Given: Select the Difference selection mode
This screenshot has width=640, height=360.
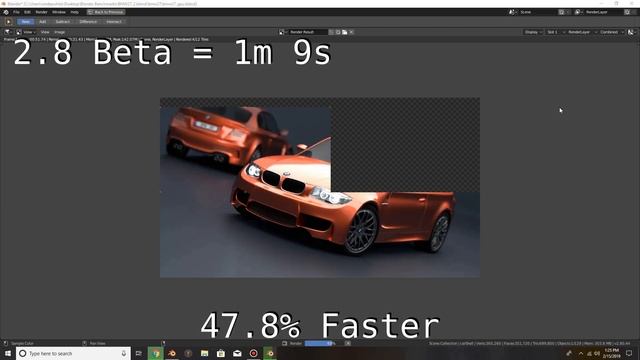Looking at the screenshot, I should pos(88,22).
